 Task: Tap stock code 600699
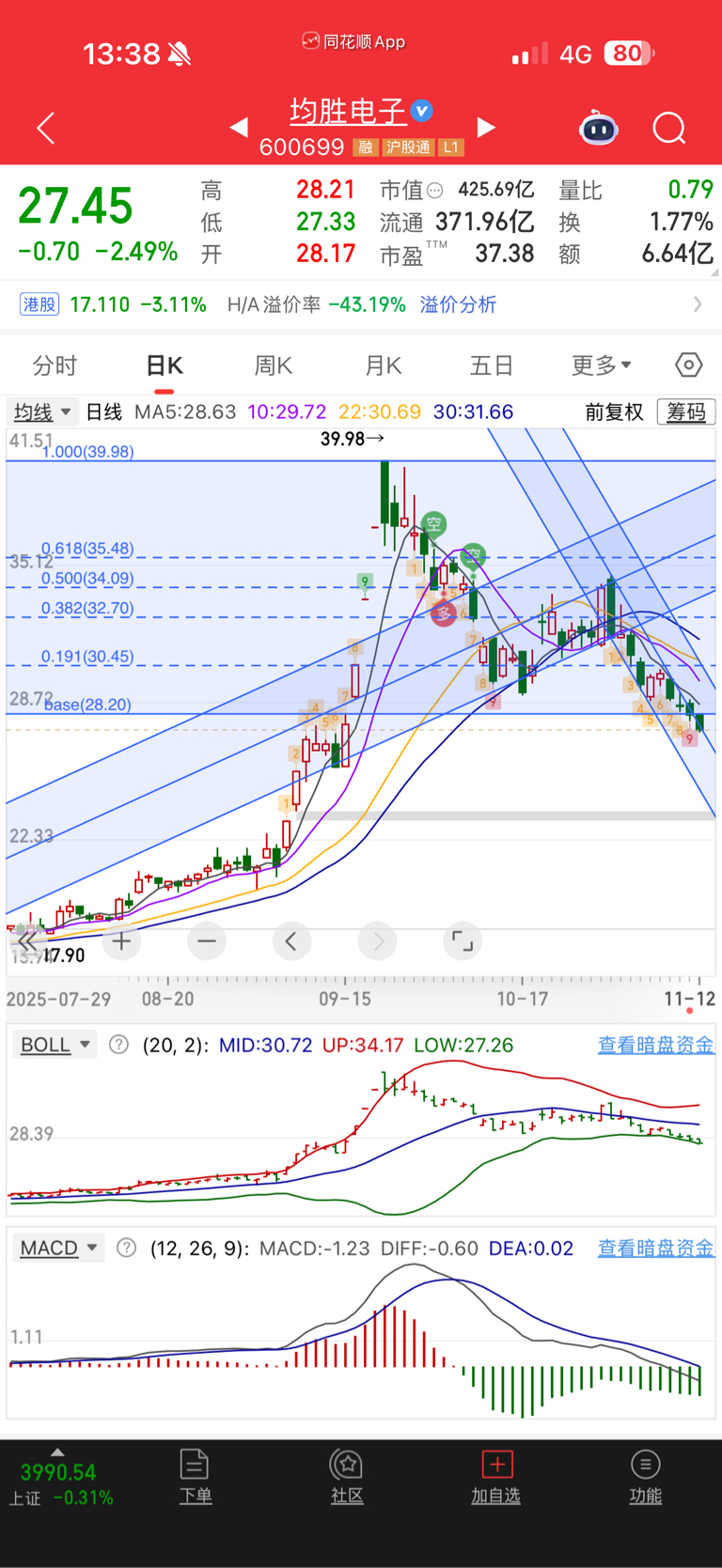click(x=302, y=147)
